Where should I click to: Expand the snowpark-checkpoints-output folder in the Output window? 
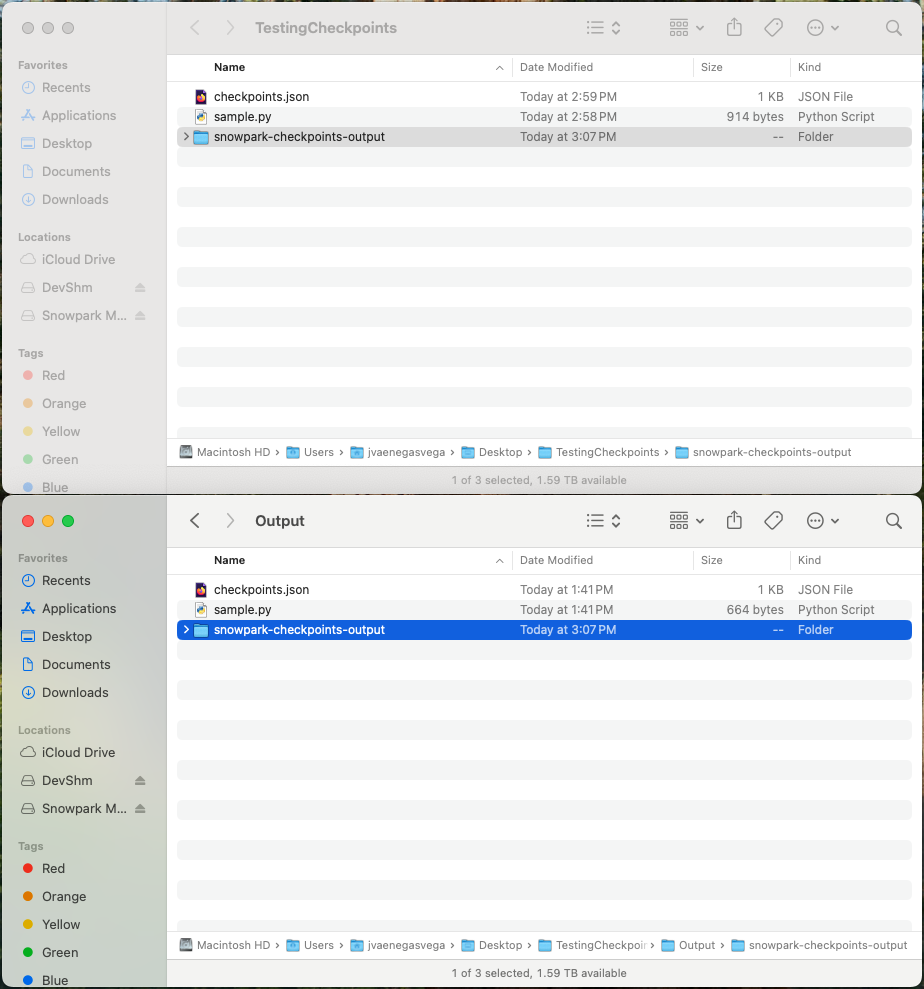click(x=186, y=630)
